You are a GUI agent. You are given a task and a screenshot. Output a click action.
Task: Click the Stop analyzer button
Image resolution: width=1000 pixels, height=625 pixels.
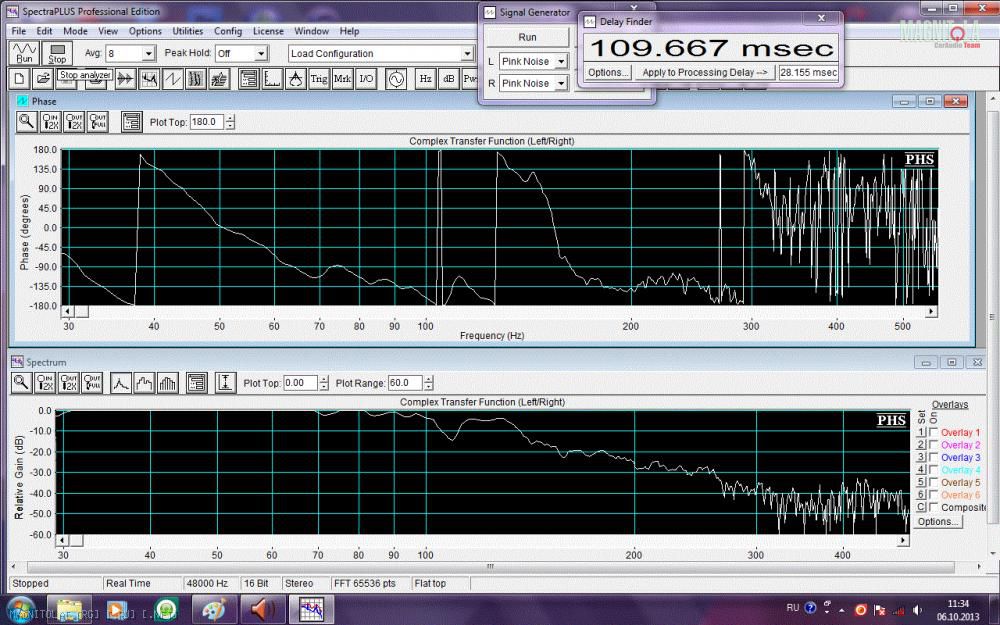(57, 53)
